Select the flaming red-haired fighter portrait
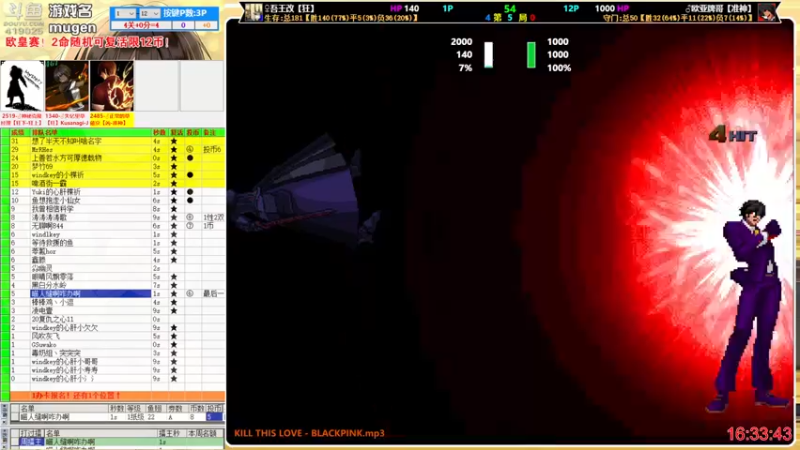The image size is (800, 450). pyautogui.click(x=112, y=86)
